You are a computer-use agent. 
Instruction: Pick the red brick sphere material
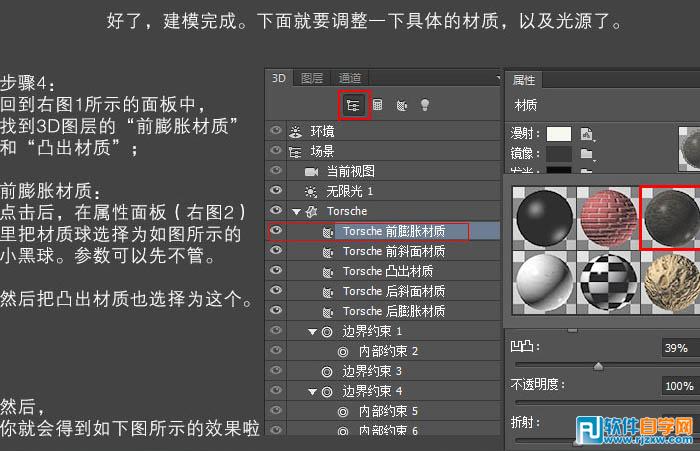pyautogui.click(x=608, y=218)
